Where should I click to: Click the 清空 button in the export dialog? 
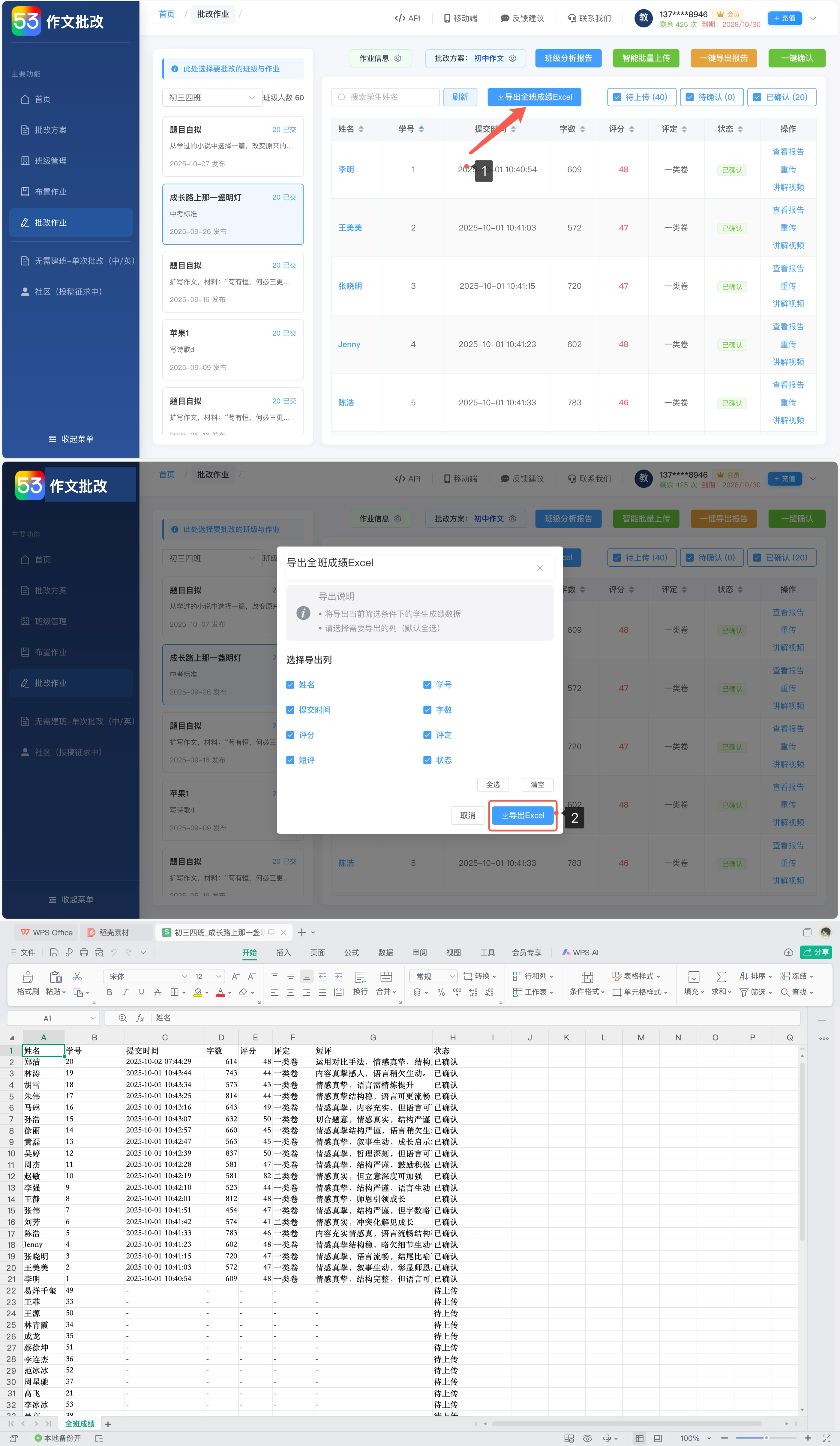click(x=538, y=784)
